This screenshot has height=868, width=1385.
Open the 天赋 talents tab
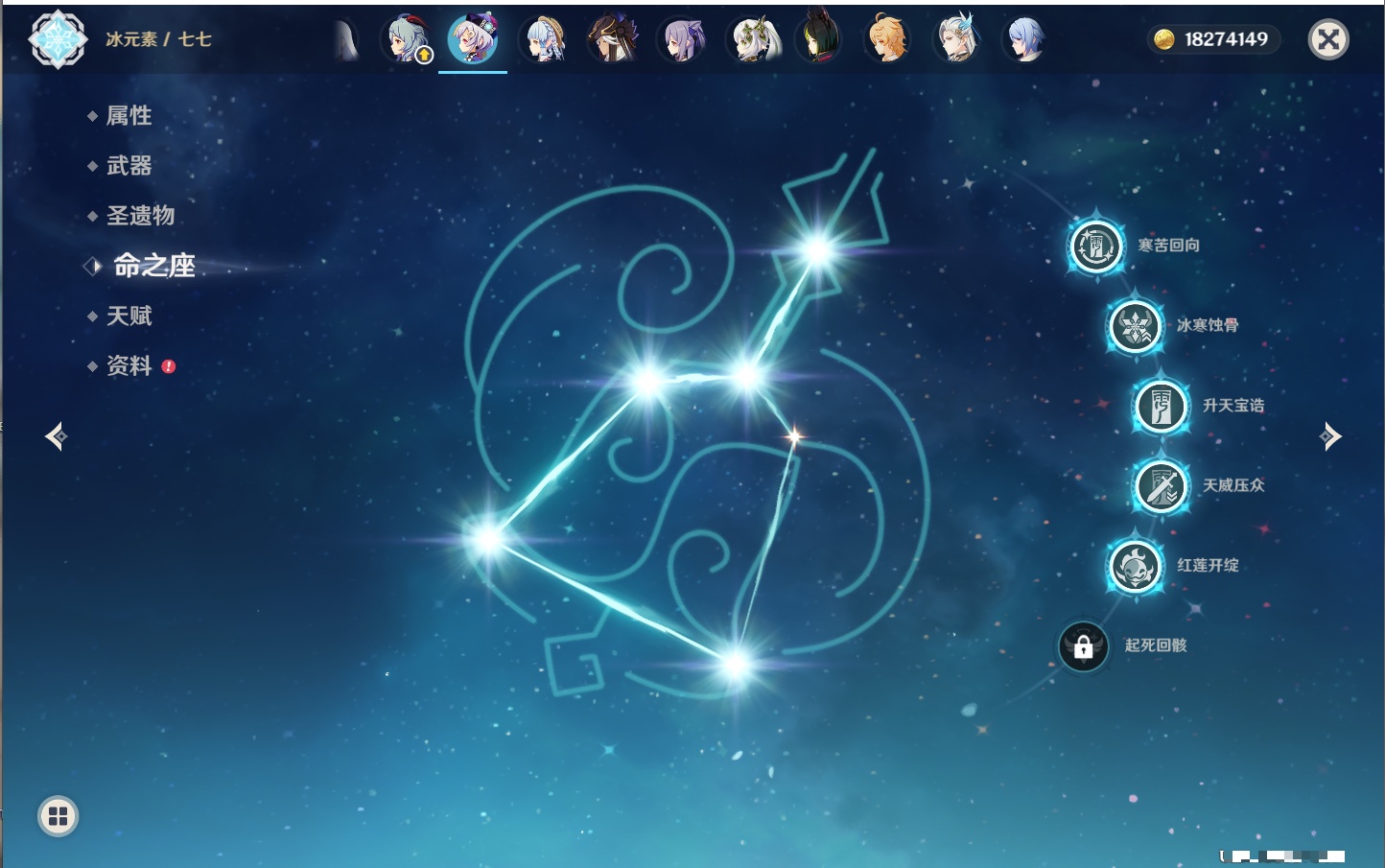129,316
